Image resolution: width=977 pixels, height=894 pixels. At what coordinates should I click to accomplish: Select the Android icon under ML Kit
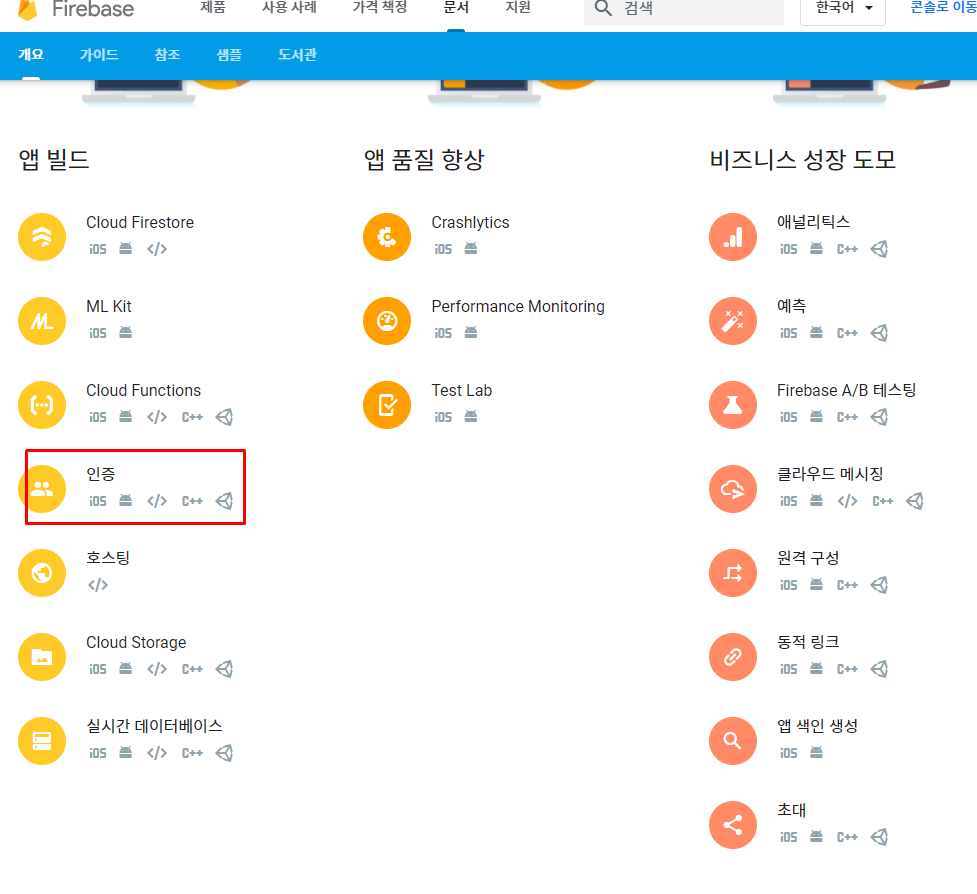coord(126,333)
